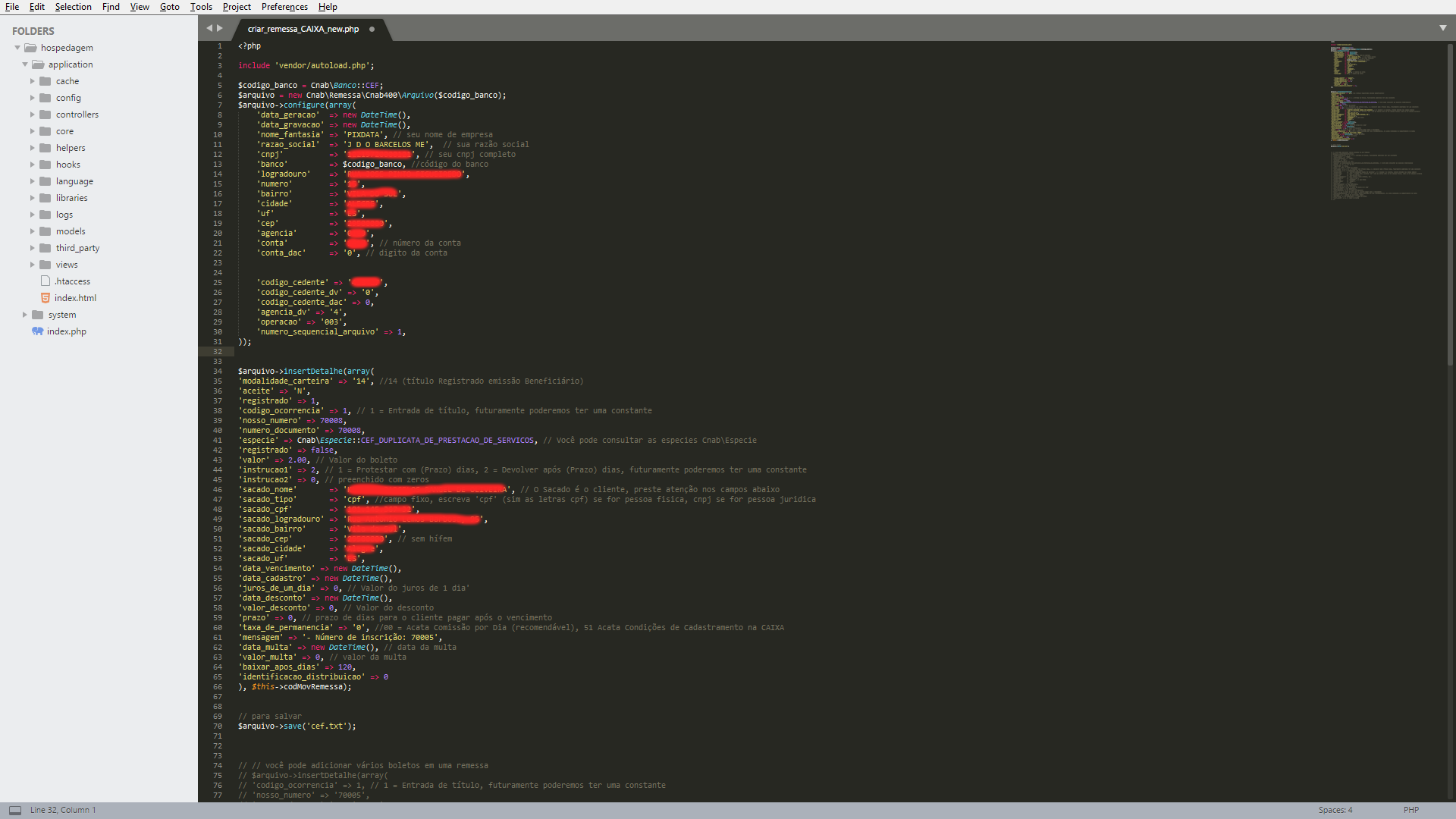Click the back navigation arrow beside tabs
The height and width of the screenshot is (819, 1456).
[210, 28]
